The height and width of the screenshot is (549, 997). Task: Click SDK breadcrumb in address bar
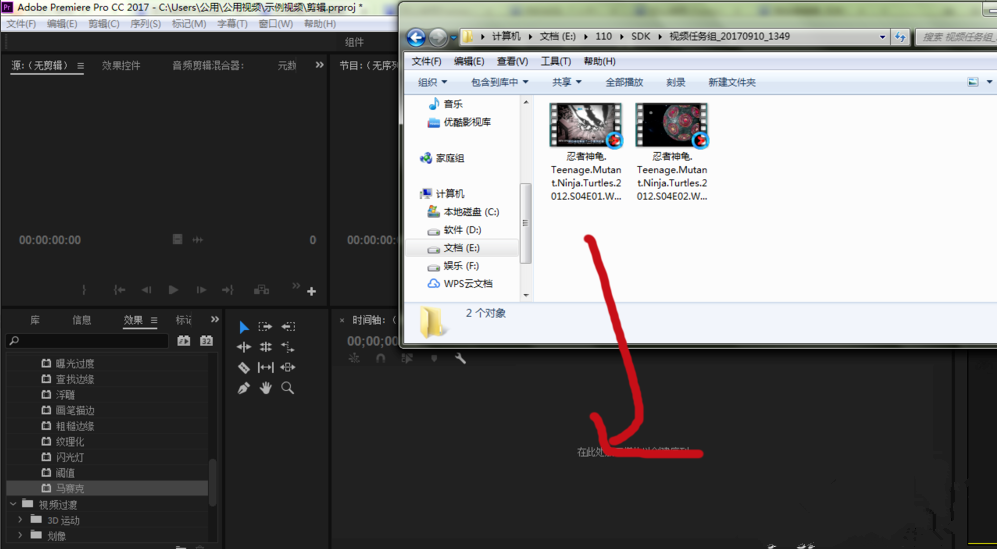640,36
